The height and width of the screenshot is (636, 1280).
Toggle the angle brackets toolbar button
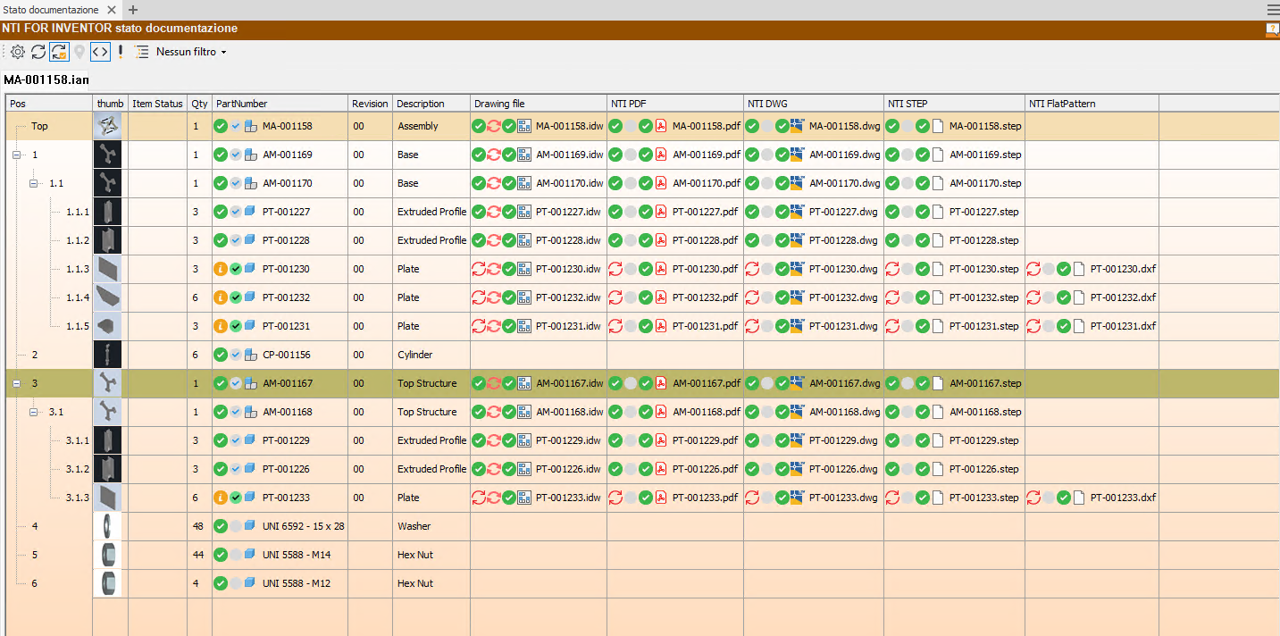click(100, 52)
